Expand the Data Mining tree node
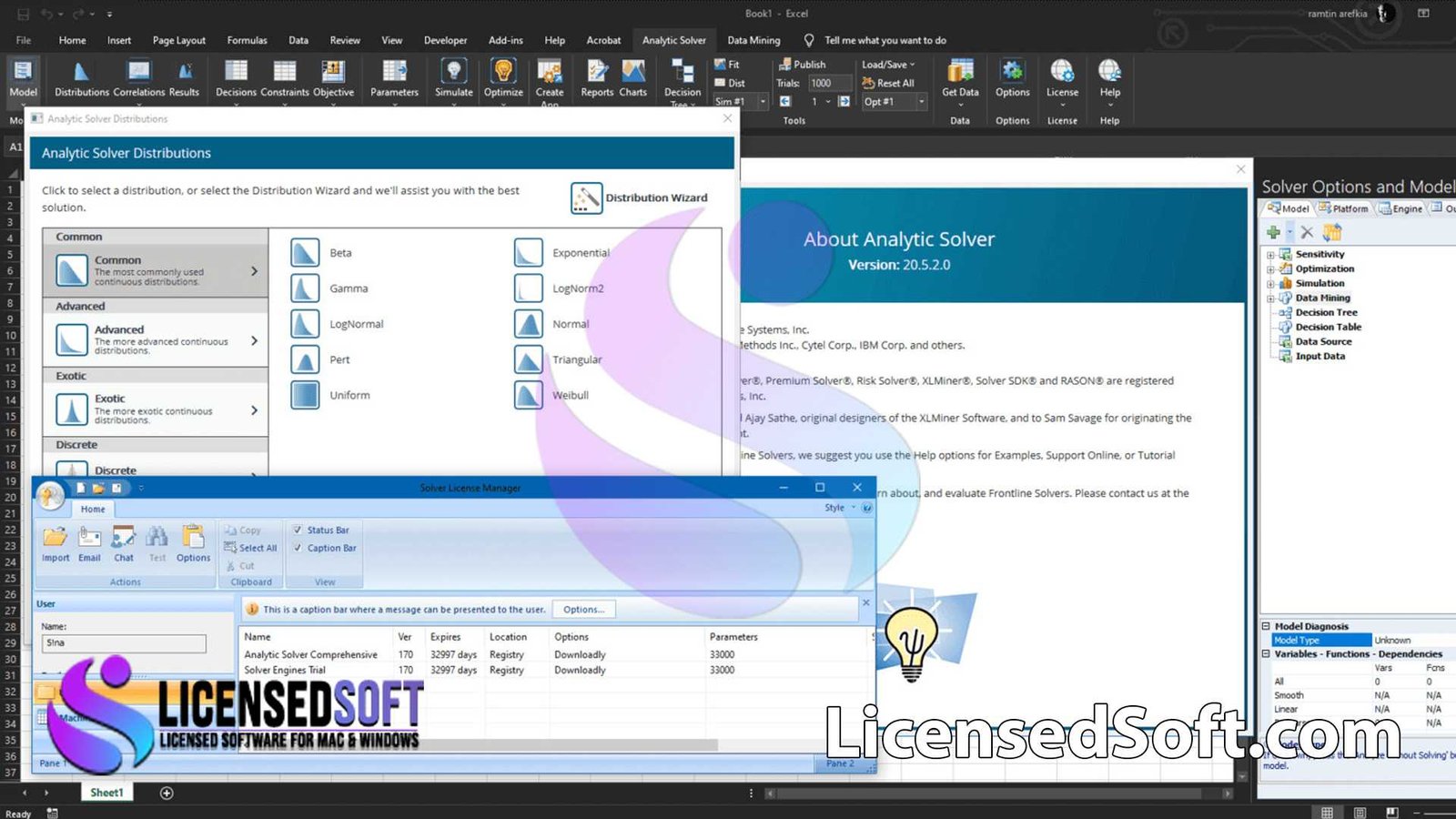Image resolution: width=1456 pixels, height=819 pixels. pyautogui.click(x=1269, y=298)
